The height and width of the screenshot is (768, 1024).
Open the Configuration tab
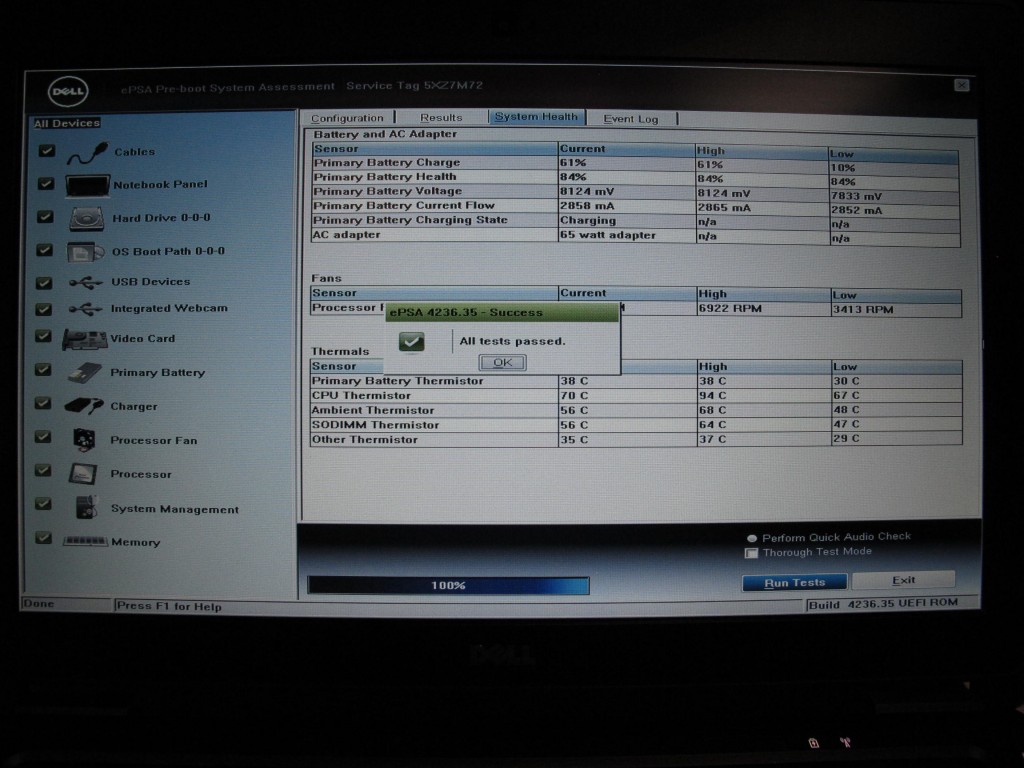347,118
